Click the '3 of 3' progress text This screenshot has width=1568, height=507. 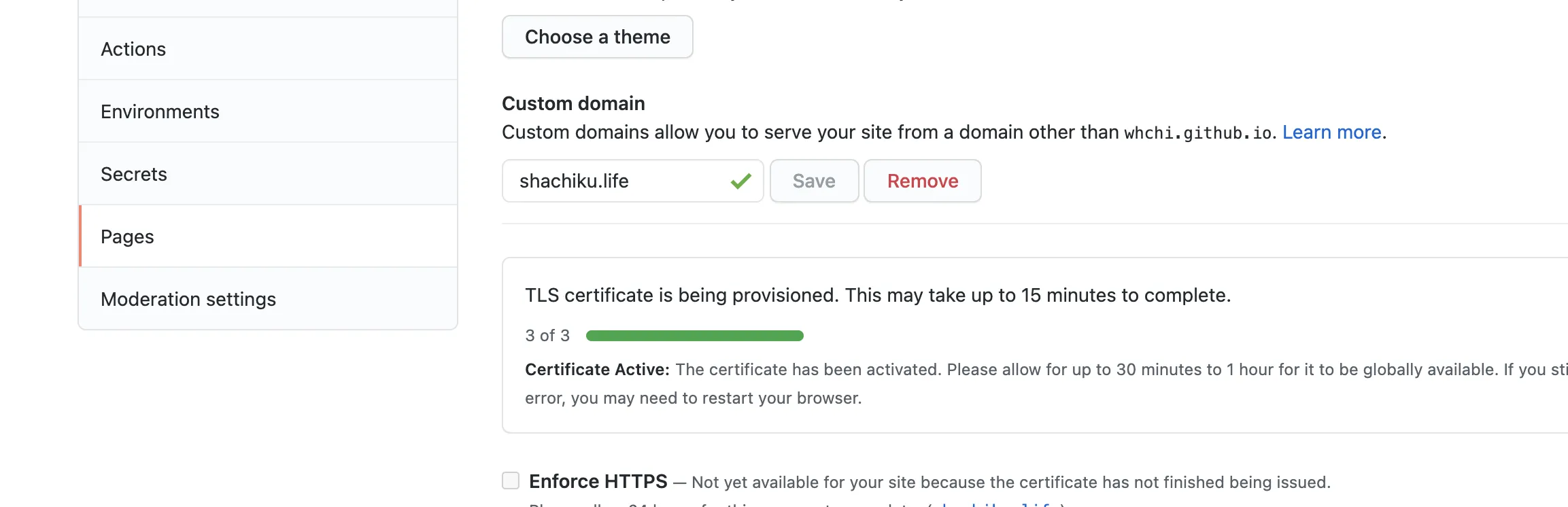coord(547,336)
